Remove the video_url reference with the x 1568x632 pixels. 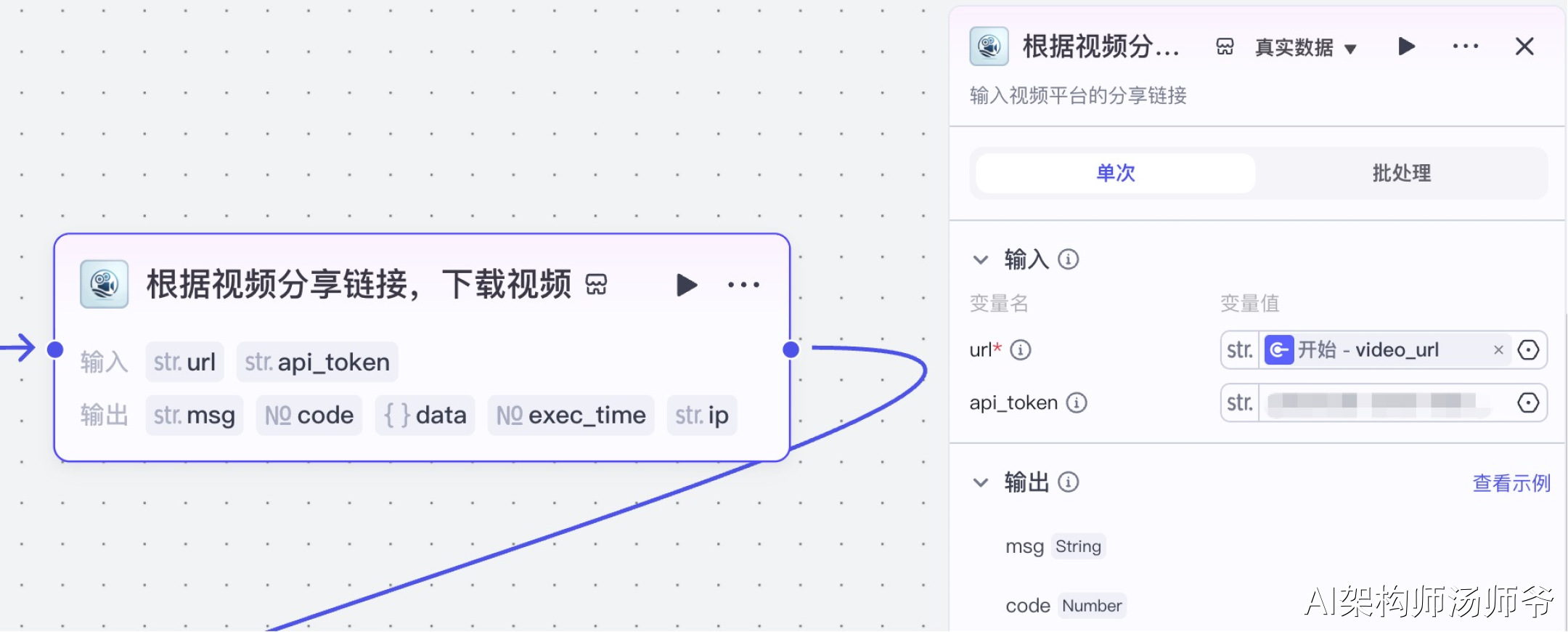[1498, 350]
